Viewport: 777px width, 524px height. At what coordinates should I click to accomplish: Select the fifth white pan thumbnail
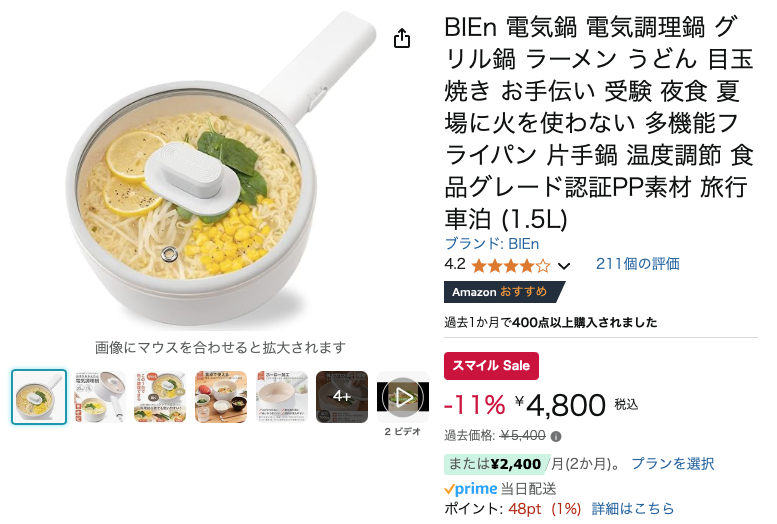pyautogui.click(x=281, y=397)
